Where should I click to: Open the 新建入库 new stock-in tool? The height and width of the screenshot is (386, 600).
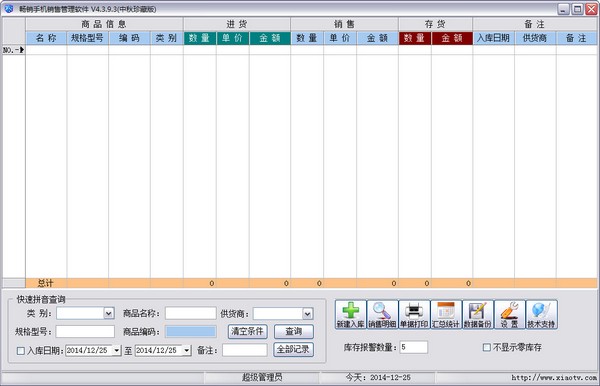(351, 314)
